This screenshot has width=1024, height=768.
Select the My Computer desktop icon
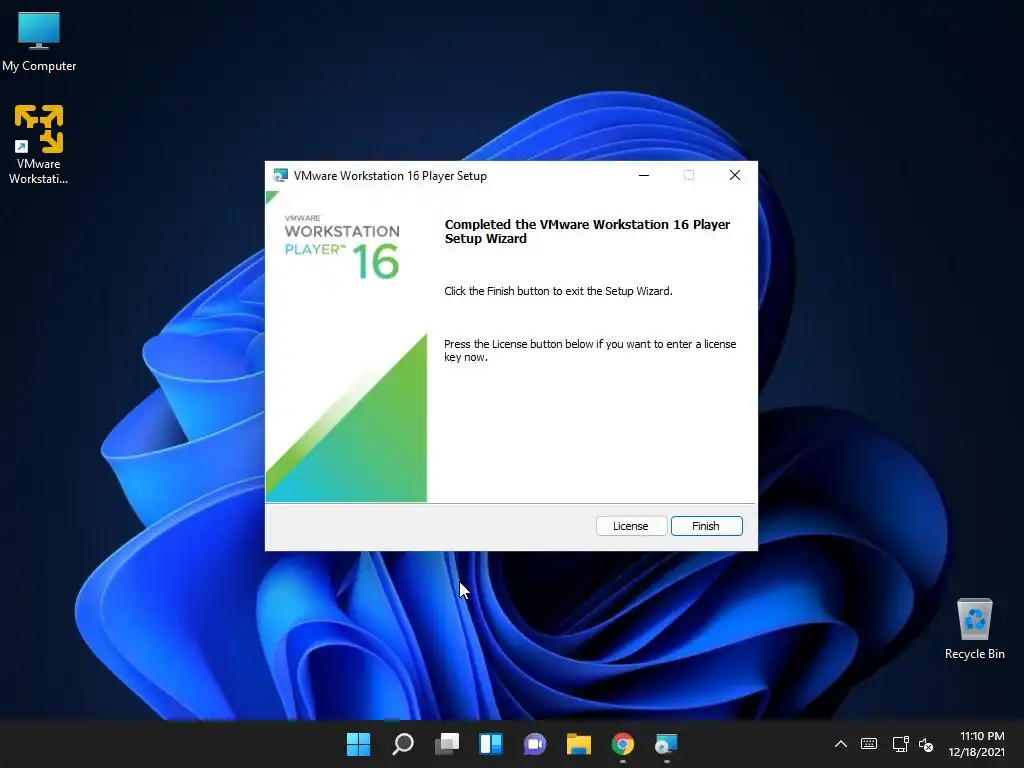(x=39, y=42)
